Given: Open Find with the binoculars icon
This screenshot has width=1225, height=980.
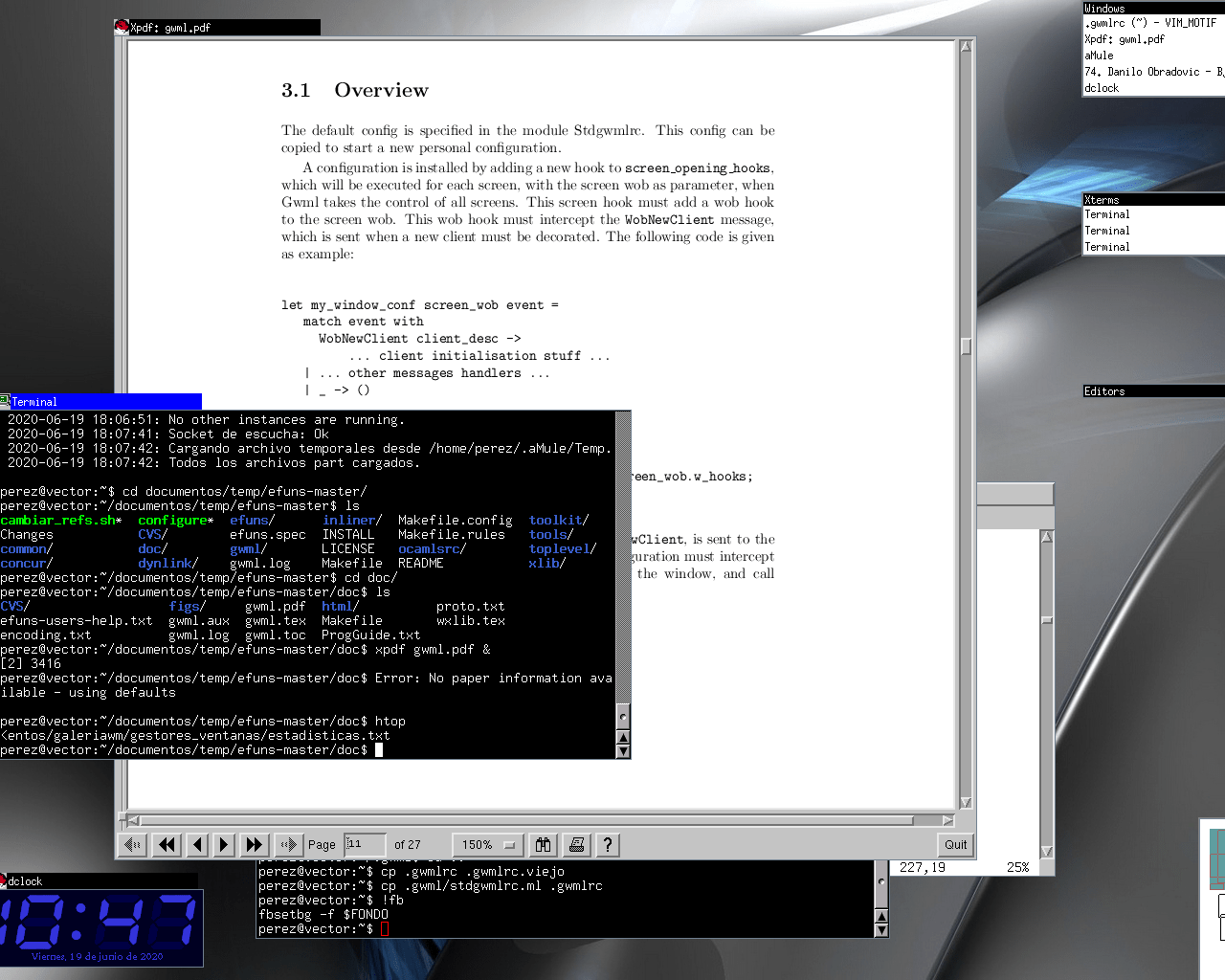Looking at the screenshot, I should 544,844.
